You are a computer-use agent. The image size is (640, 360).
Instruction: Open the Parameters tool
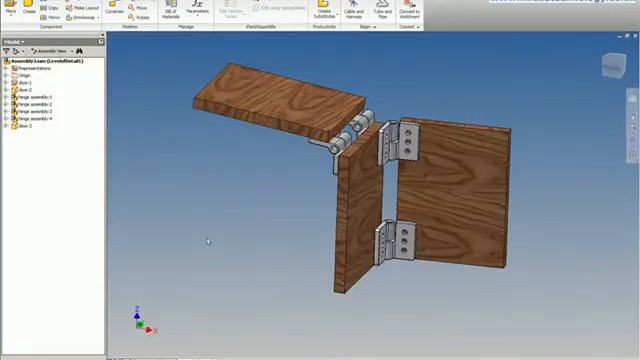pos(198,7)
